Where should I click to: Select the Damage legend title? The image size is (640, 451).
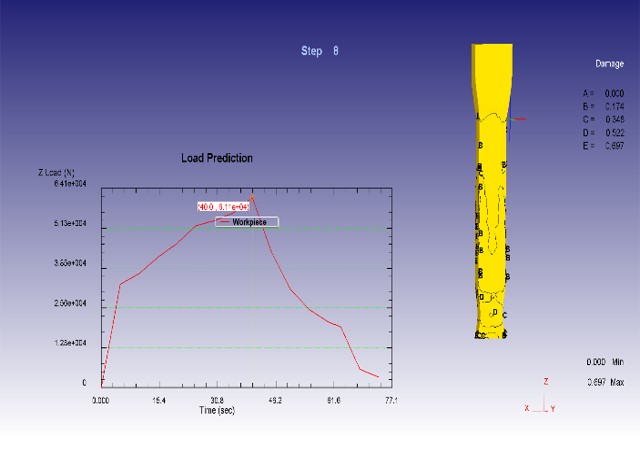click(609, 63)
